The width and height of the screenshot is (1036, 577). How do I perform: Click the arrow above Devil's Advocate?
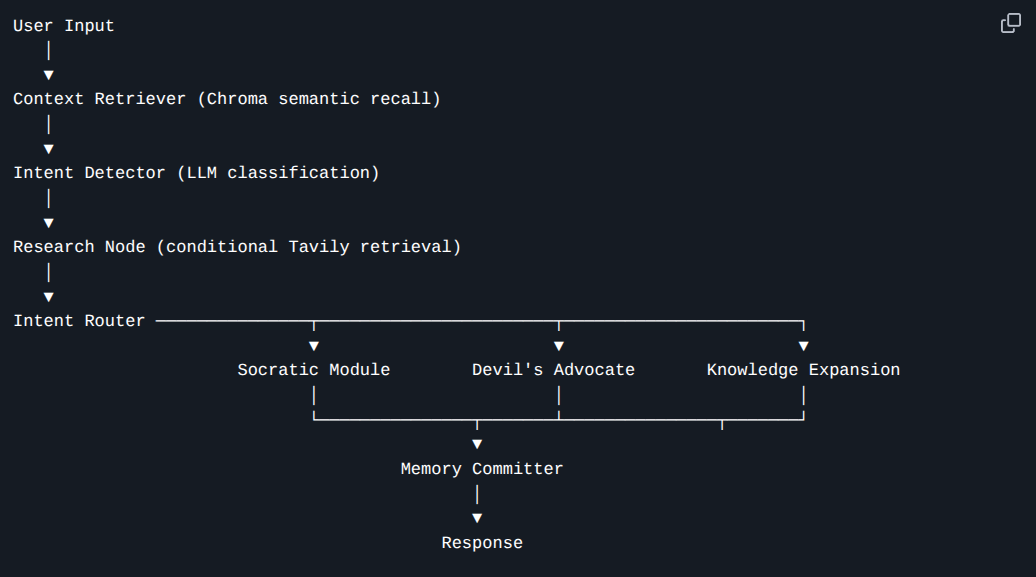[559, 346]
